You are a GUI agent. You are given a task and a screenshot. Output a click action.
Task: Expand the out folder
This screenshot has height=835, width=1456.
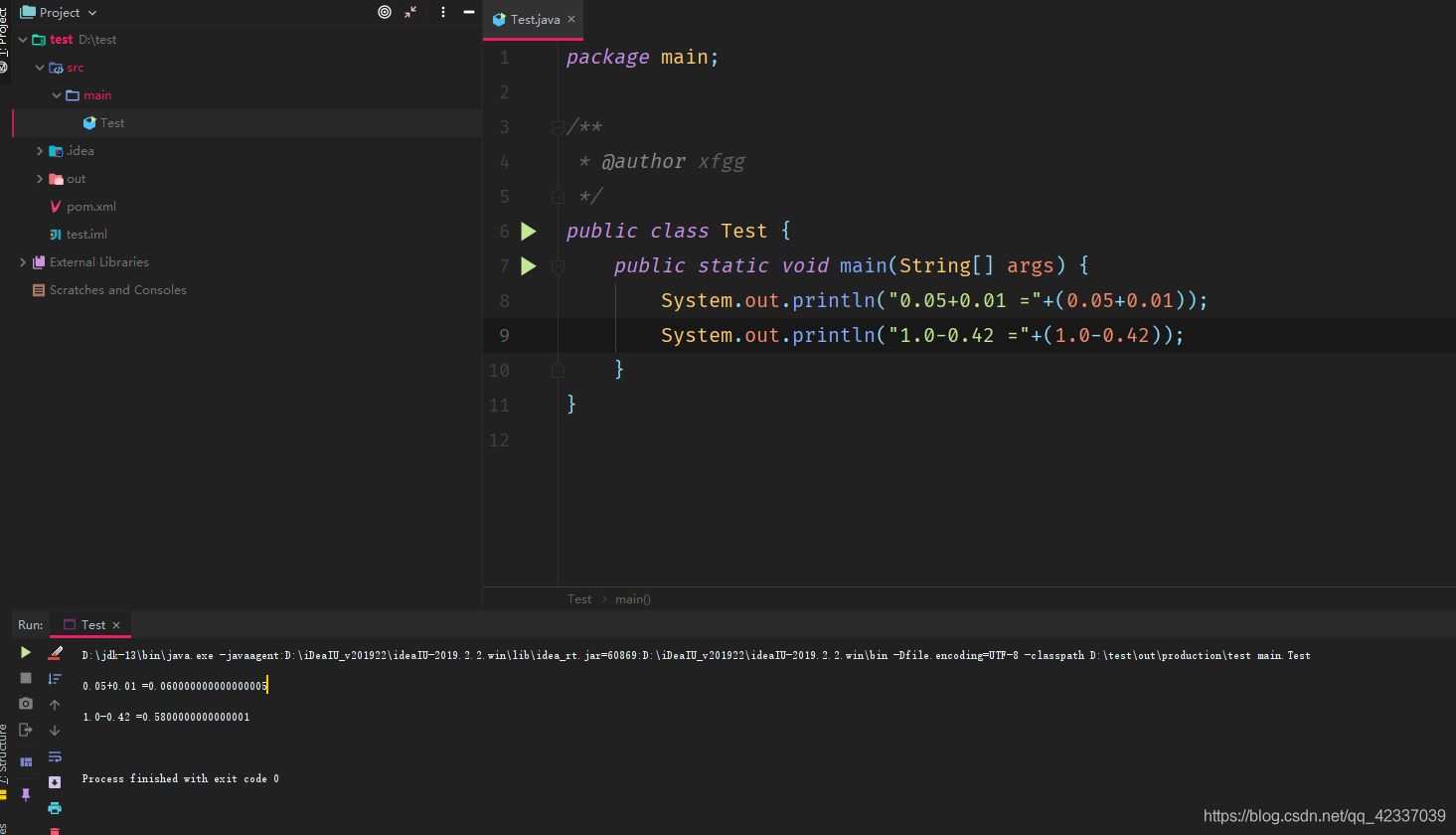(40, 179)
